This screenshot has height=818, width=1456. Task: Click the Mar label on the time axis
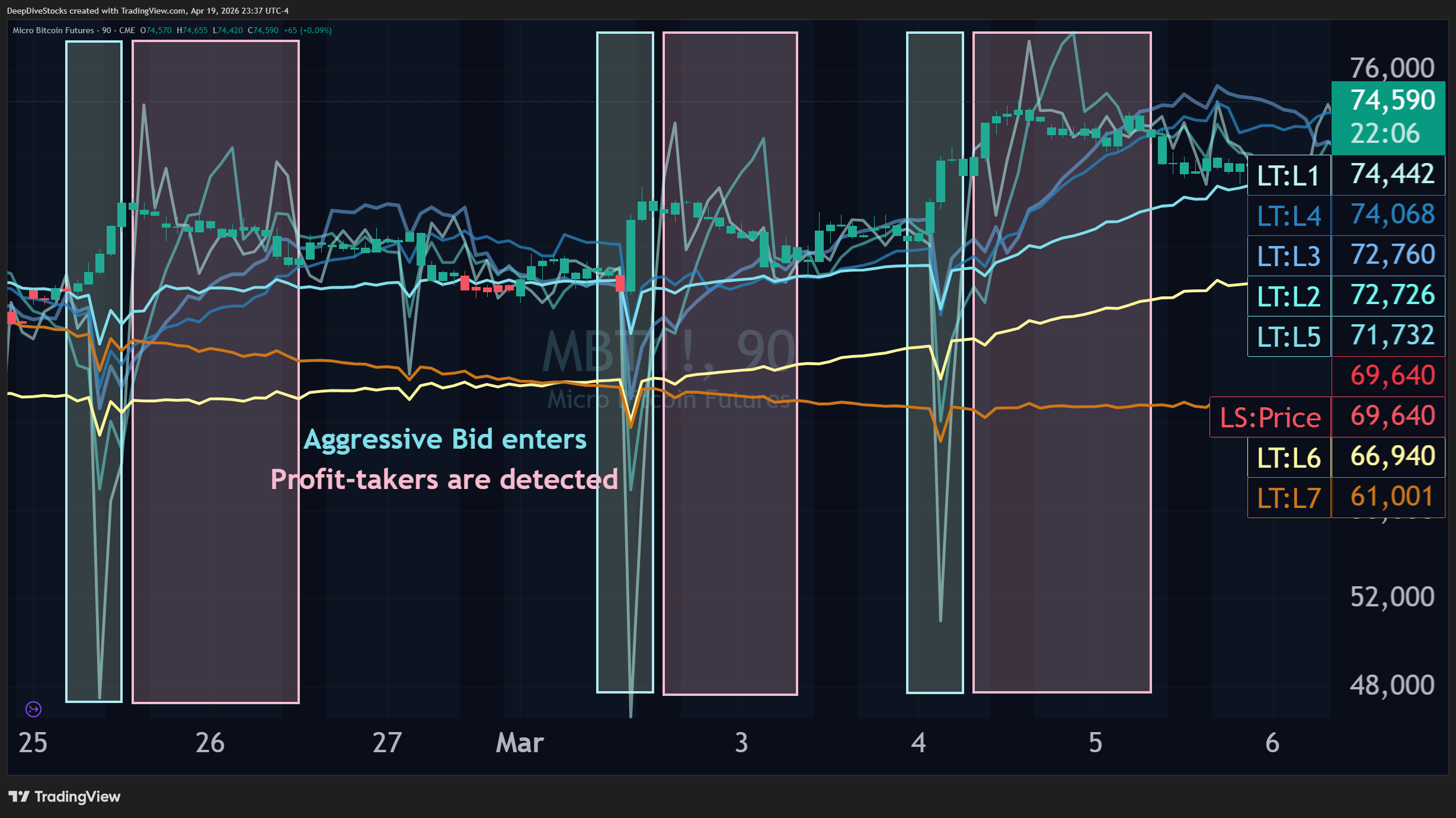tap(519, 743)
